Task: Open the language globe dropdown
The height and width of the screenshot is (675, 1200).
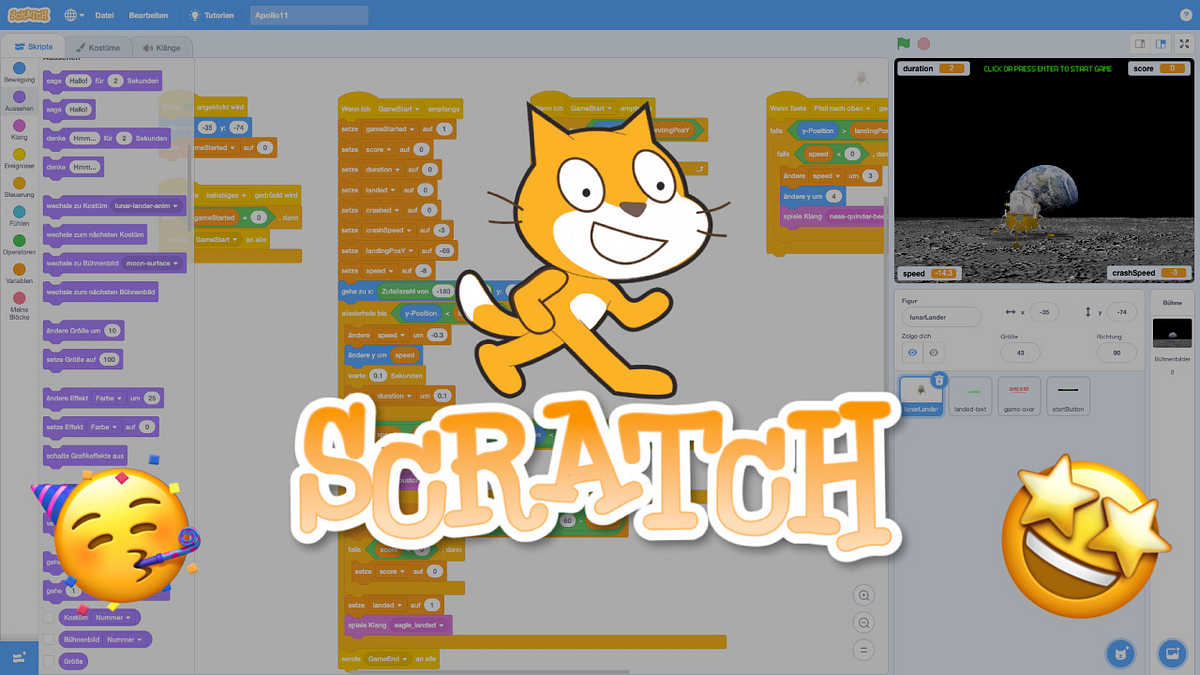Action: [x=75, y=15]
